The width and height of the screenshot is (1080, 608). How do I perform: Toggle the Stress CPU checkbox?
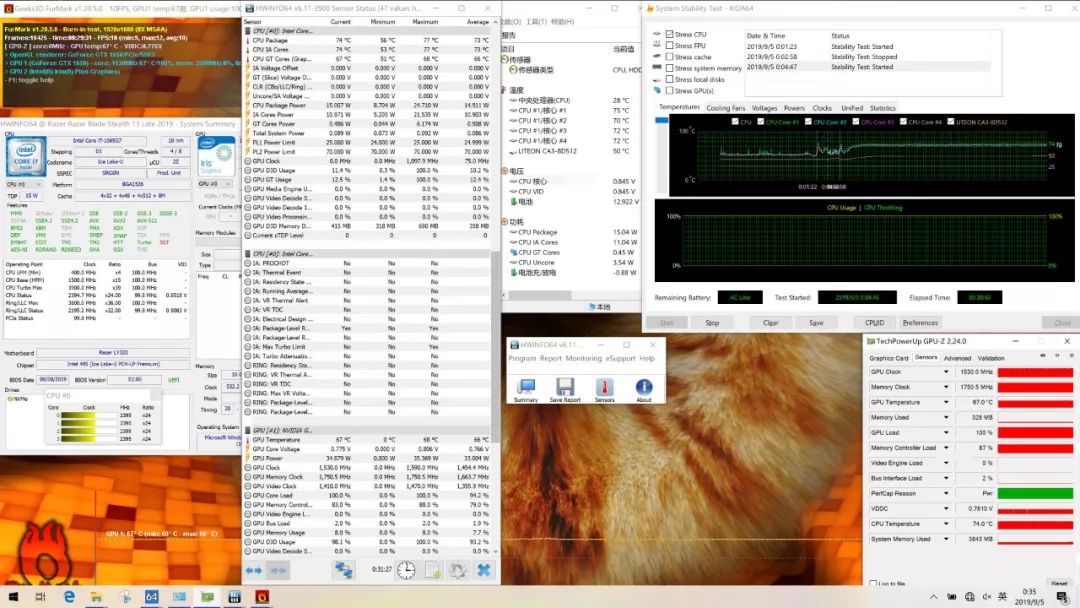point(669,34)
